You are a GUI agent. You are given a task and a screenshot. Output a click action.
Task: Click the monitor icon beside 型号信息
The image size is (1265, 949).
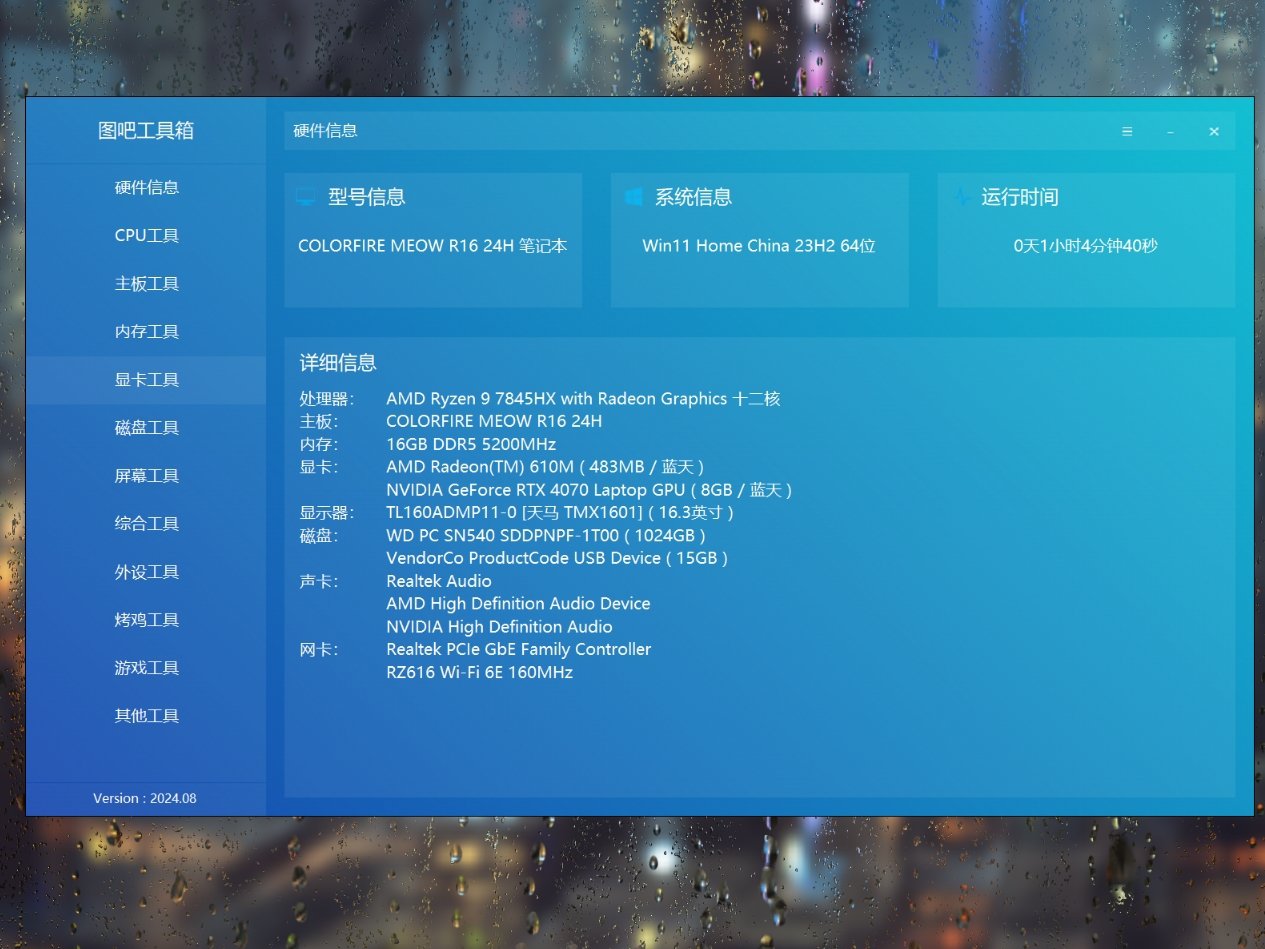(x=306, y=197)
